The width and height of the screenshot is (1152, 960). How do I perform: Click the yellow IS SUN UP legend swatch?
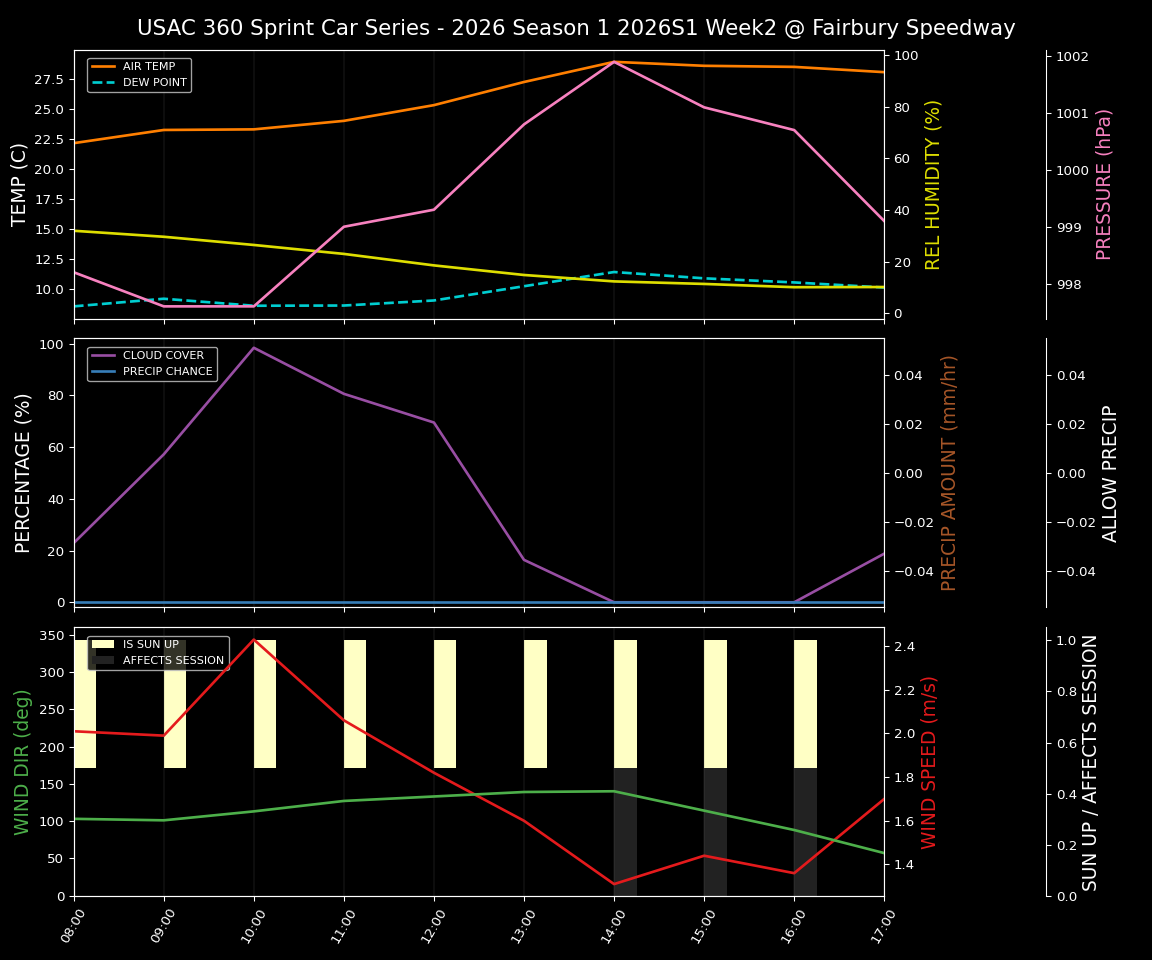[105, 644]
